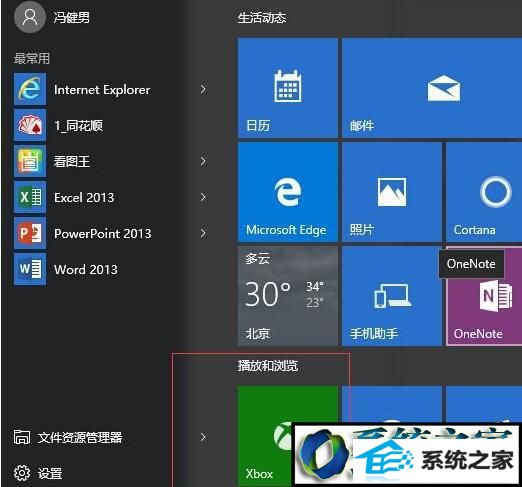Open the 手机助手 phone companion tile

click(392, 296)
